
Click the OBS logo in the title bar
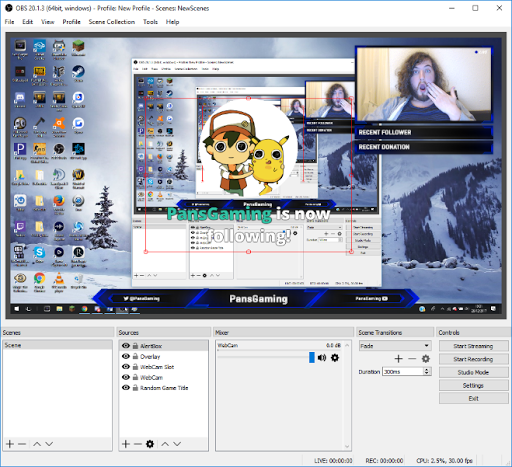click(9, 8)
